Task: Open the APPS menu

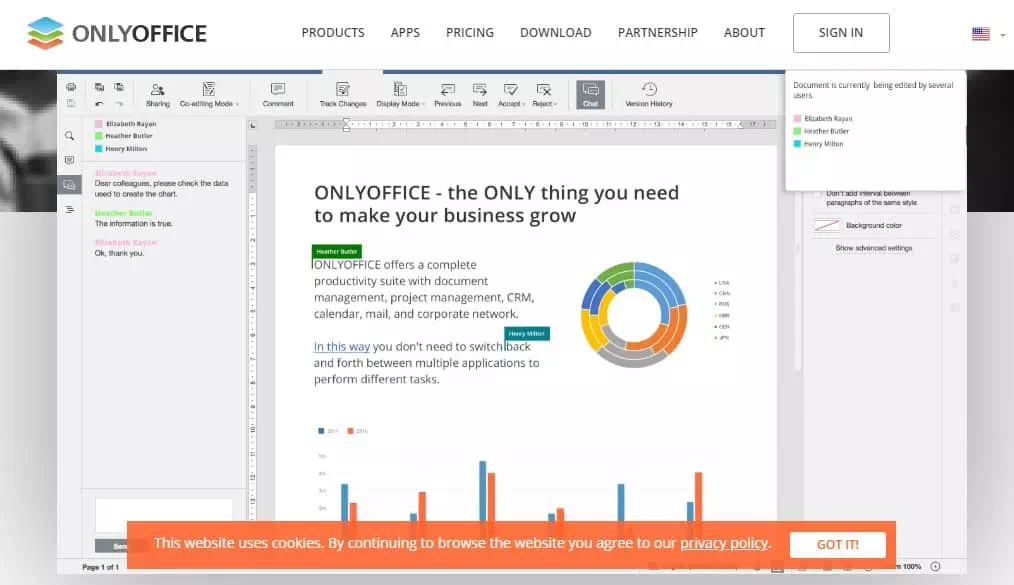Action: (x=405, y=32)
